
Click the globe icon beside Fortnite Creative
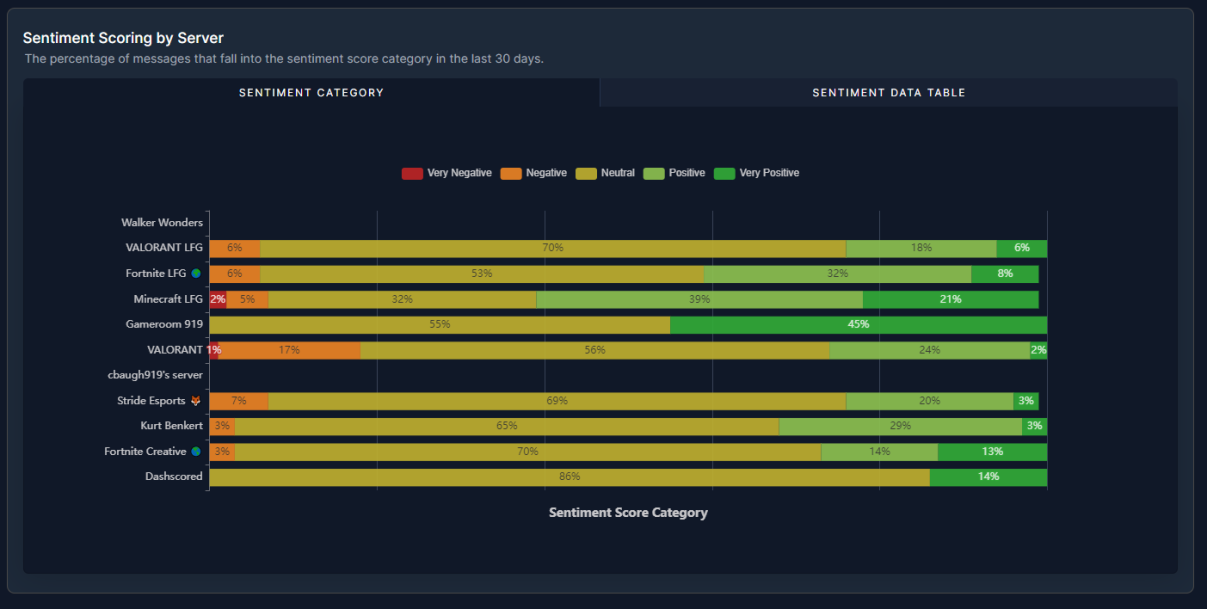196,452
